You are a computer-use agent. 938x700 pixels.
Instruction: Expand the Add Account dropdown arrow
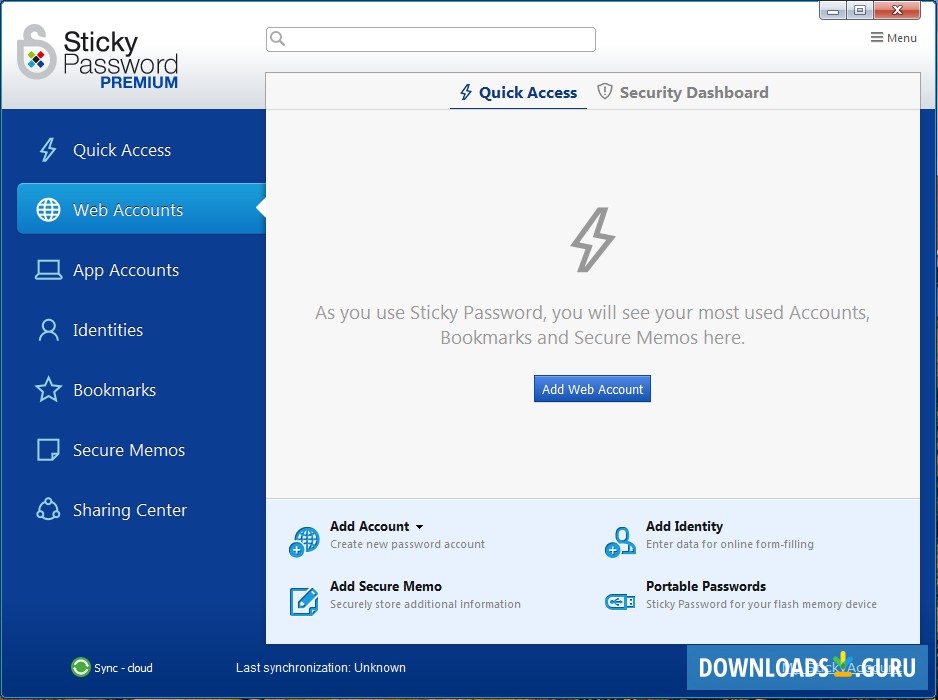(x=419, y=527)
